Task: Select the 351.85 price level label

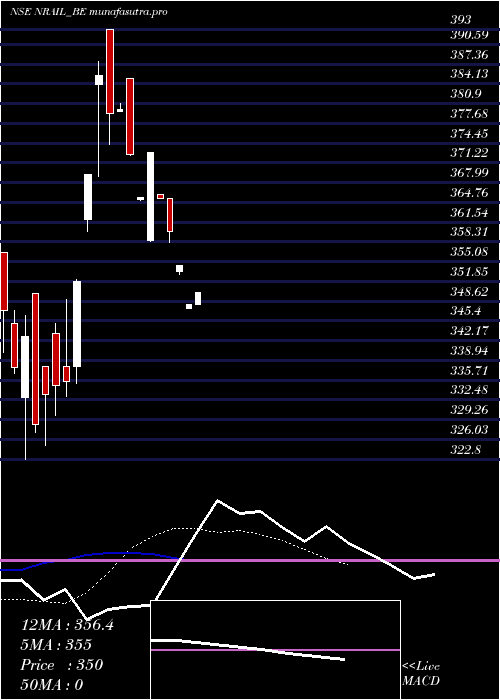Action: [x=469, y=271]
